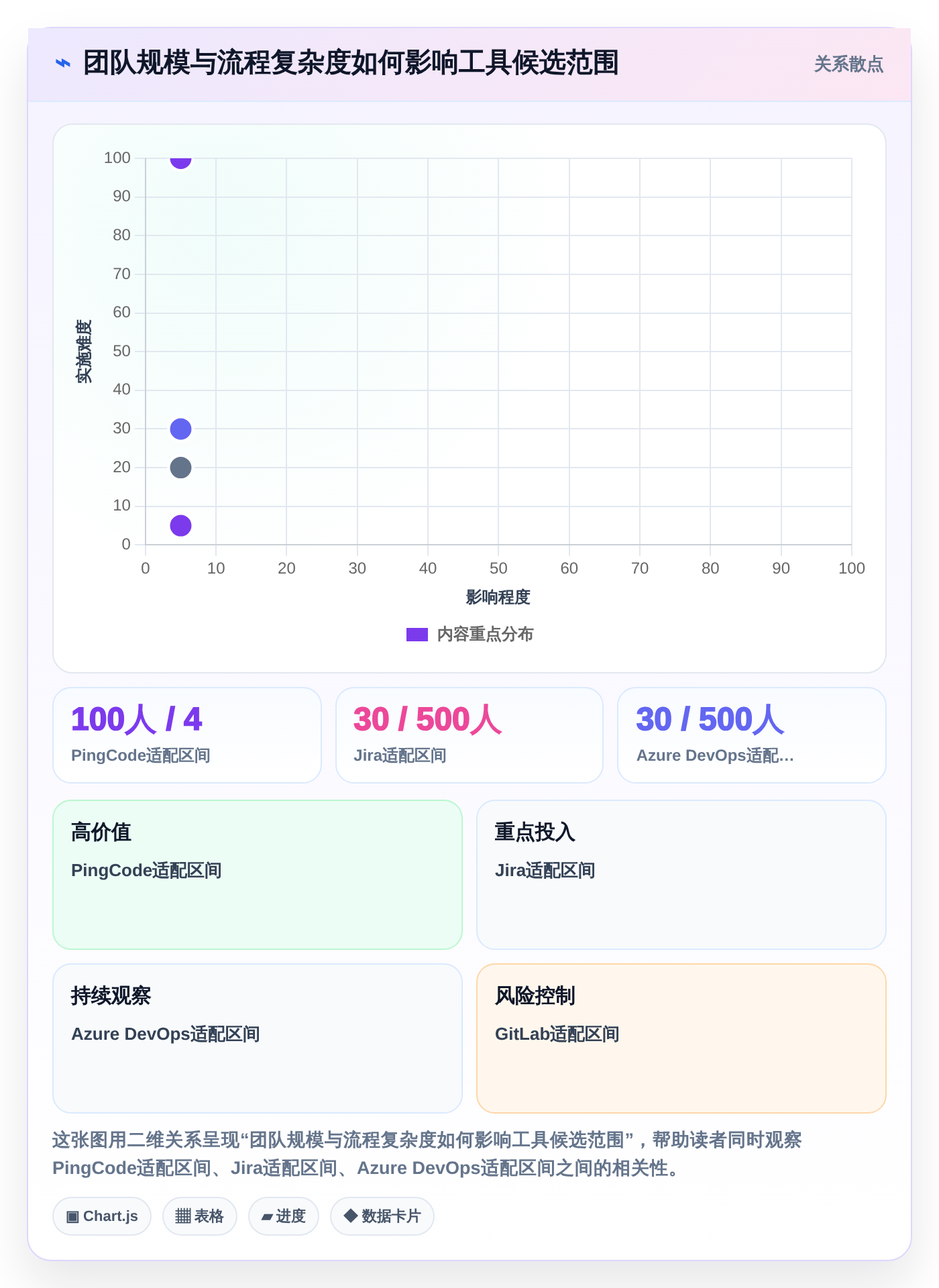Image resolution: width=939 pixels, height=1288 pixels.
Task: Click the description paragraph below the quadrants
Action: (x=427, y=1154)
